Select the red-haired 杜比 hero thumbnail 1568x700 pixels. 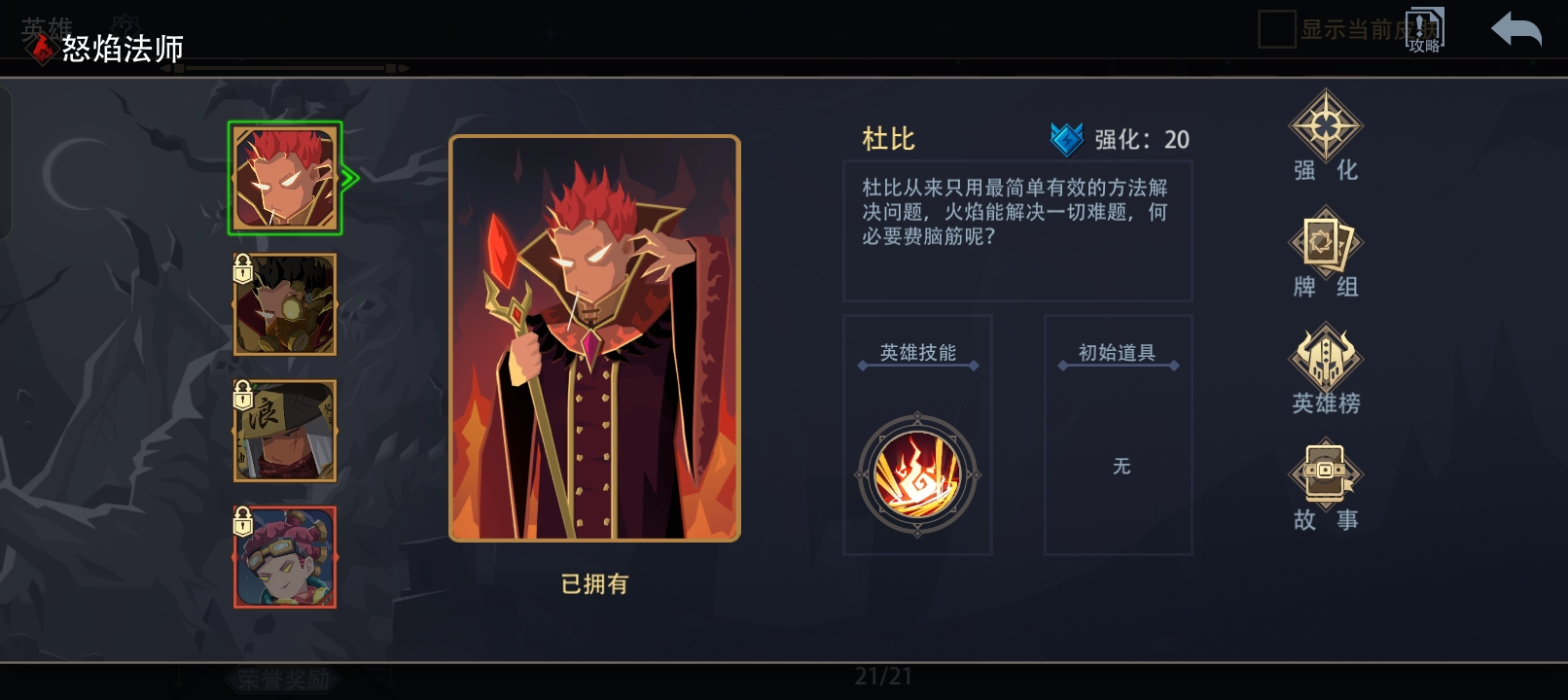(x=285, y=179)
